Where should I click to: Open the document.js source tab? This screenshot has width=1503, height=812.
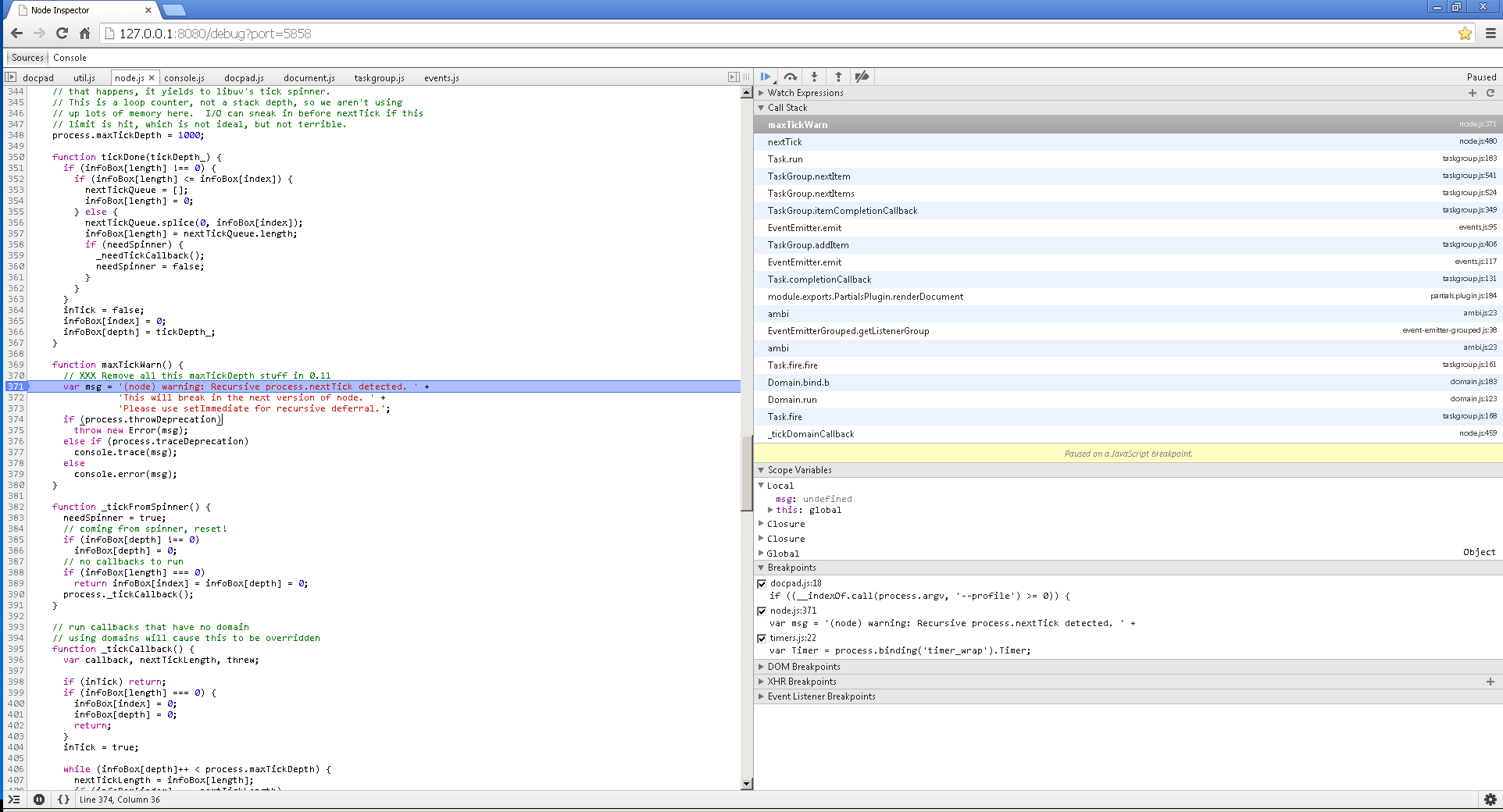309,78
